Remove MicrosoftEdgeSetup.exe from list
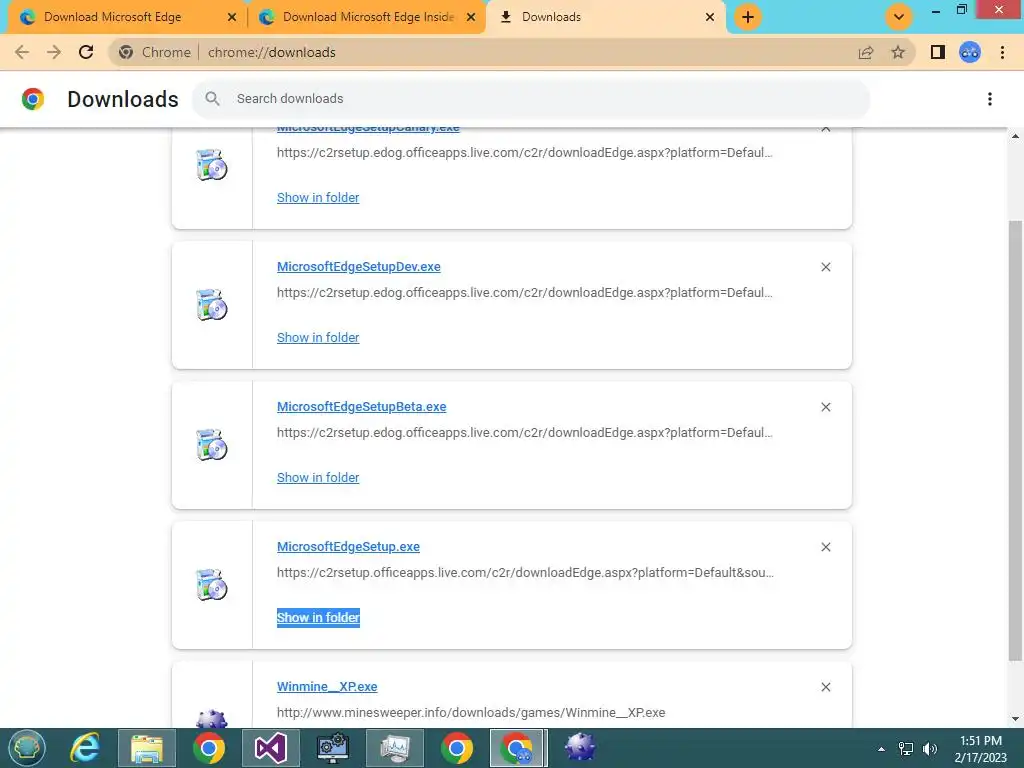The image size is (1024, 768). 825,547
